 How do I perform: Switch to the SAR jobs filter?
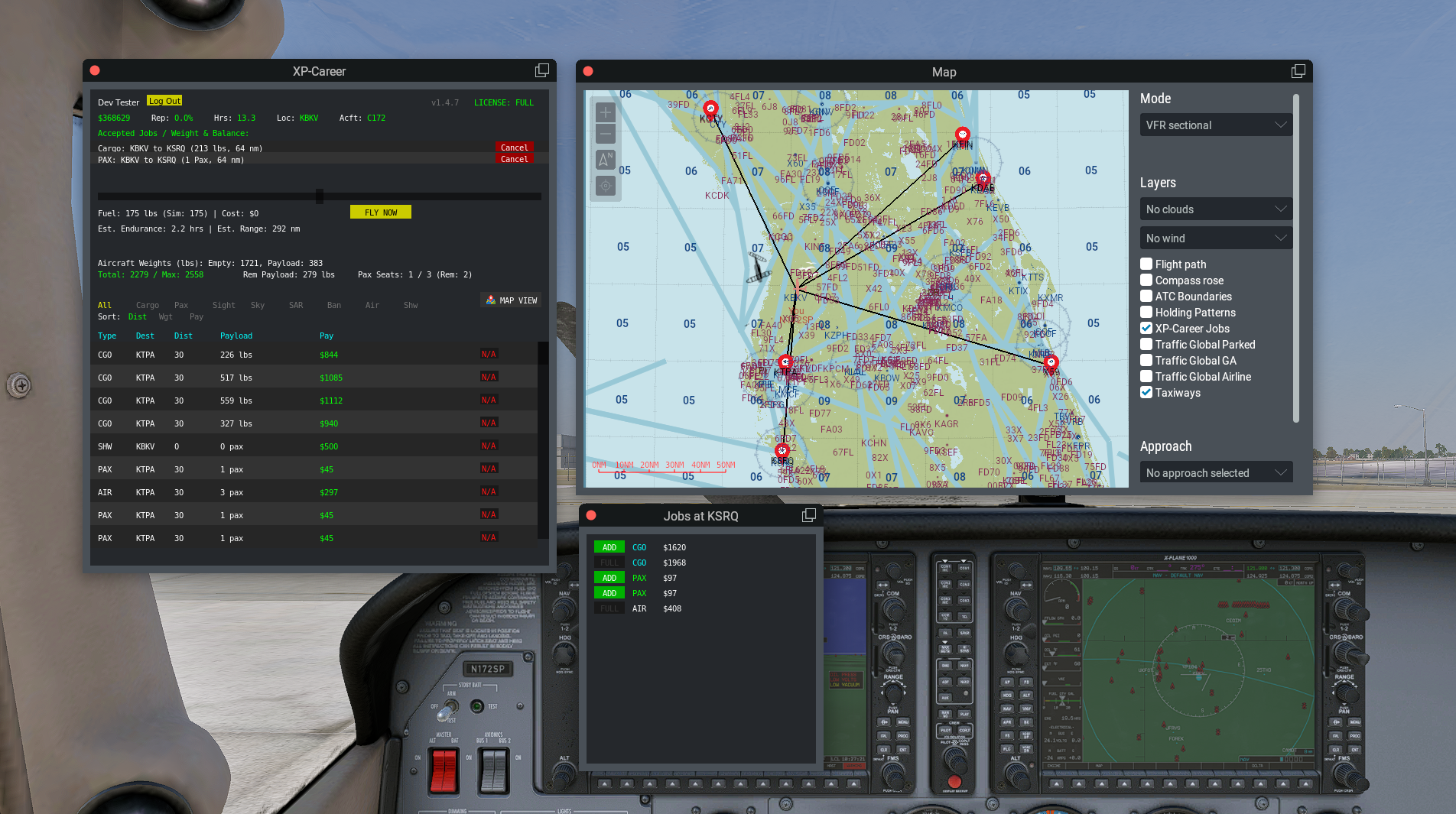(296, 305)
